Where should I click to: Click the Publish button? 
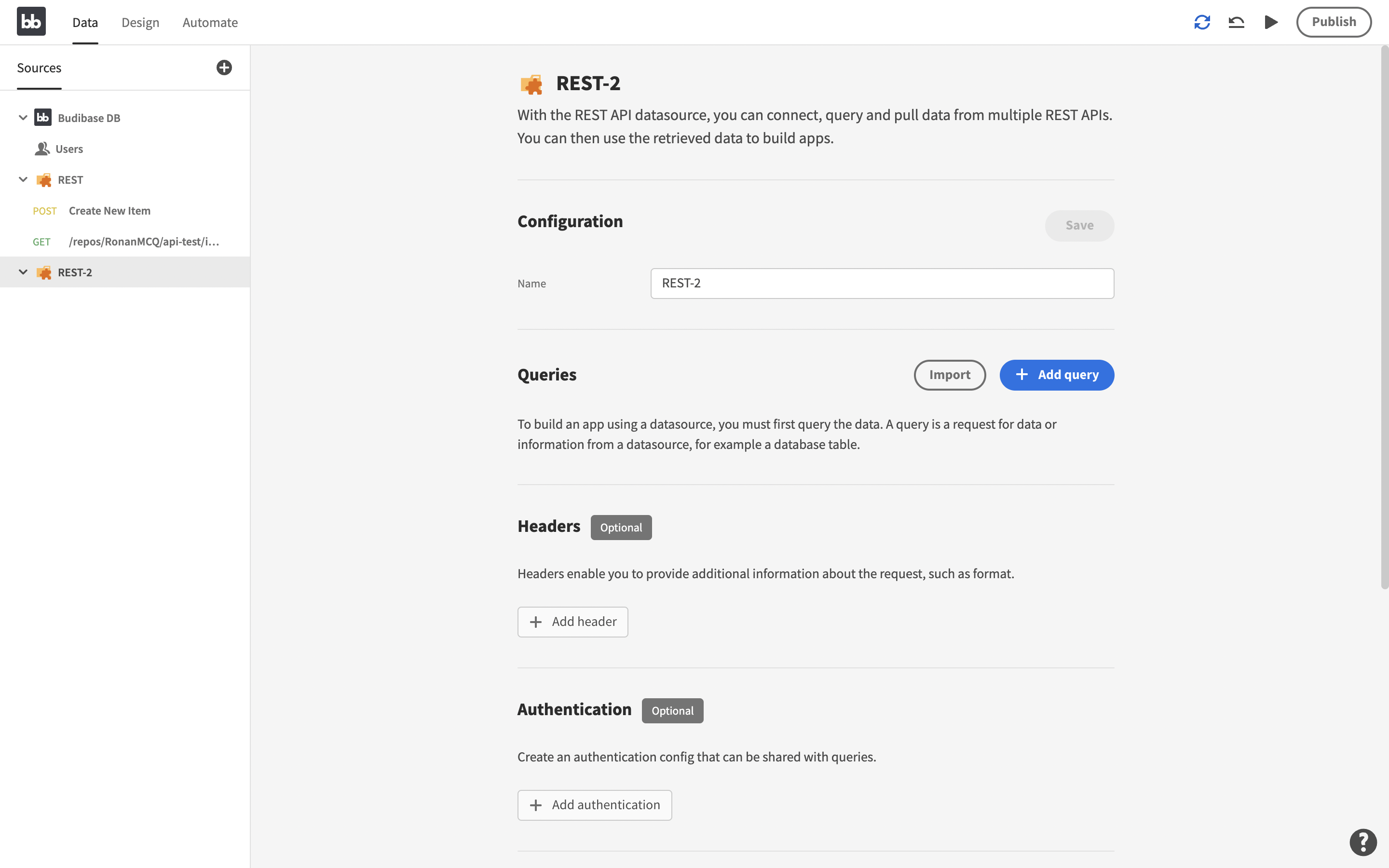tap(1334, 21)
